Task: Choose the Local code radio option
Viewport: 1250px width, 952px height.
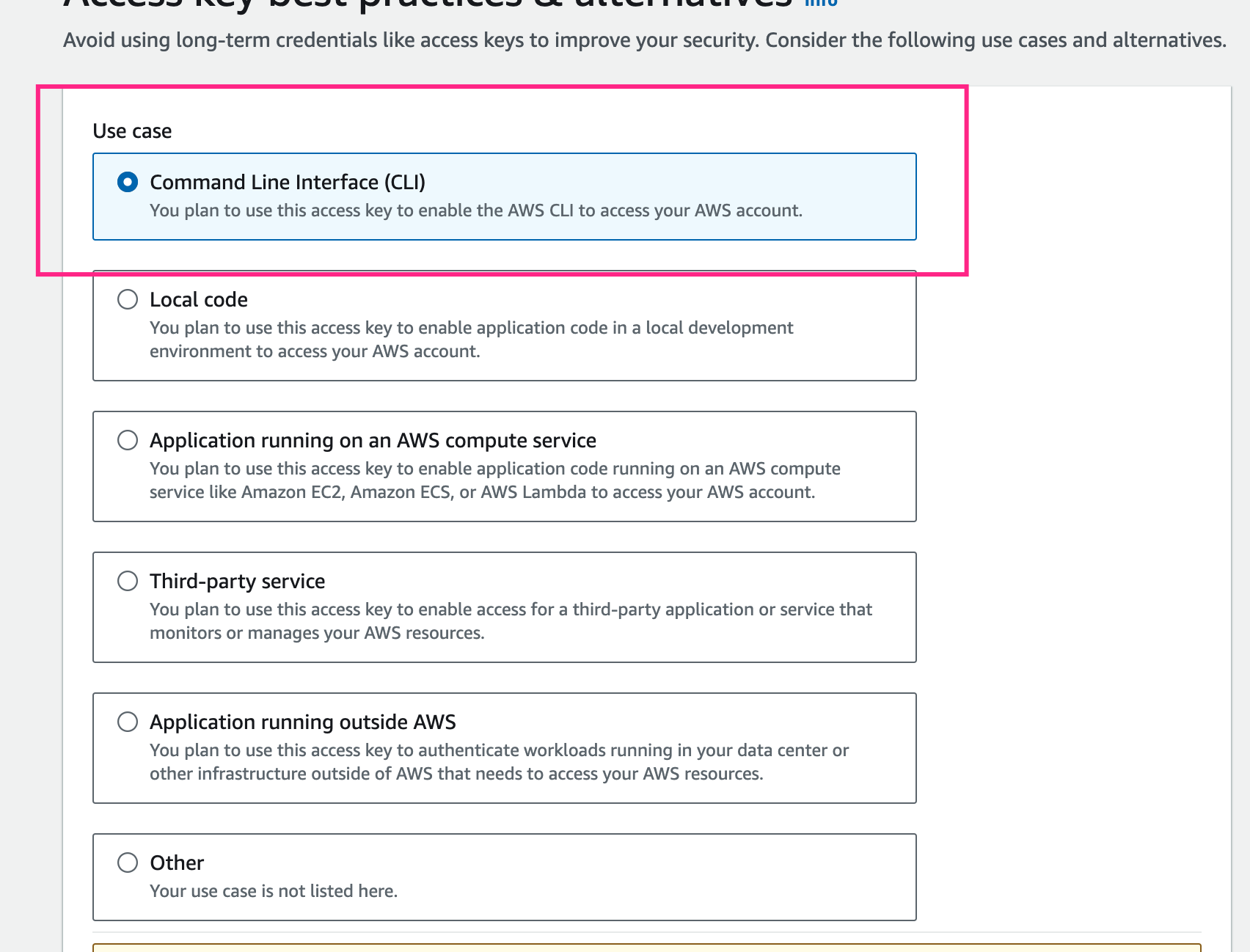Action: click(128, 299)
